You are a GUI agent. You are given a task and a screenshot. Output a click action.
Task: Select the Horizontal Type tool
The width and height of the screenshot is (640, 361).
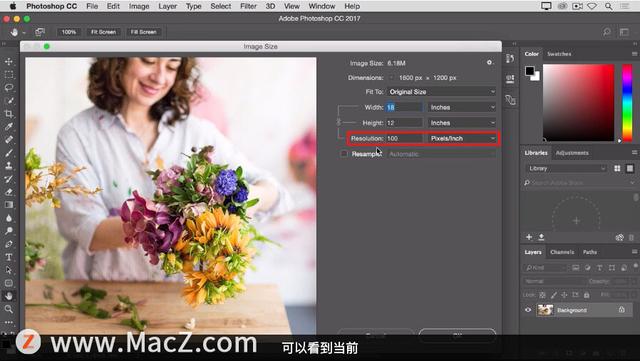point(9,257)
